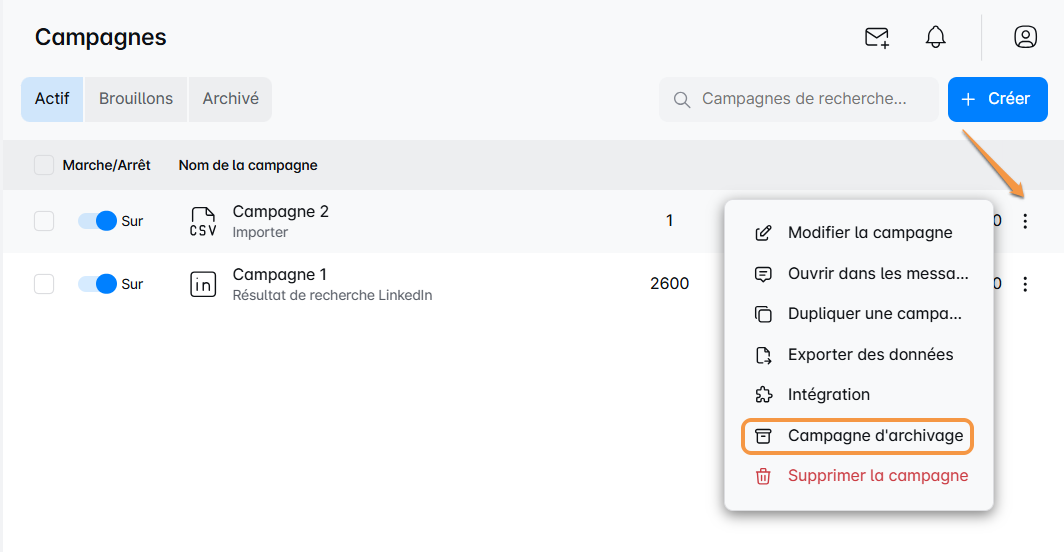The image size is (1064, 552).
Task: Click the puzzle piece Intégration icon
Action: click(x=763, y=394)
